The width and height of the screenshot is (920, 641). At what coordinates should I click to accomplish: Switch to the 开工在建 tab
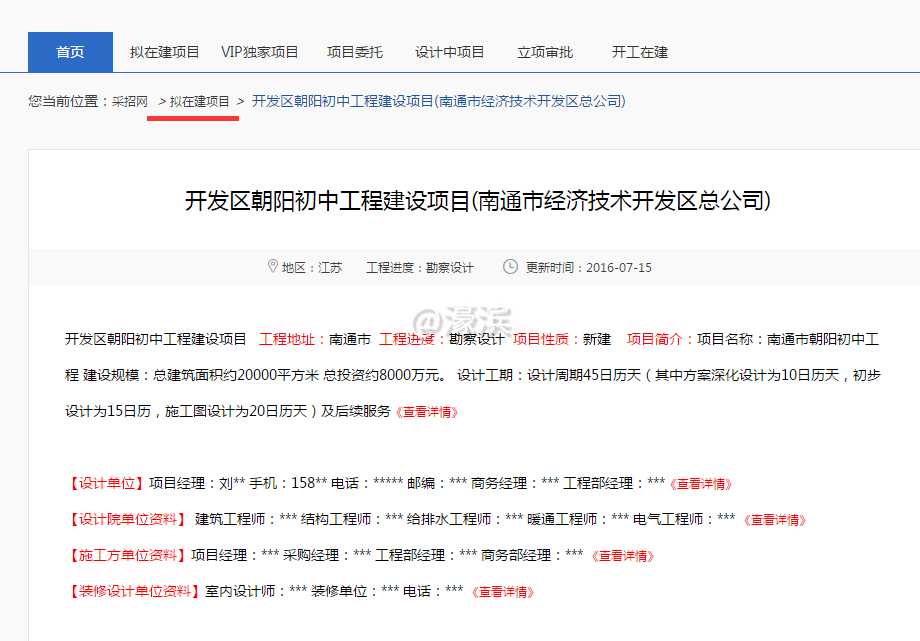[x=639, y=52]
